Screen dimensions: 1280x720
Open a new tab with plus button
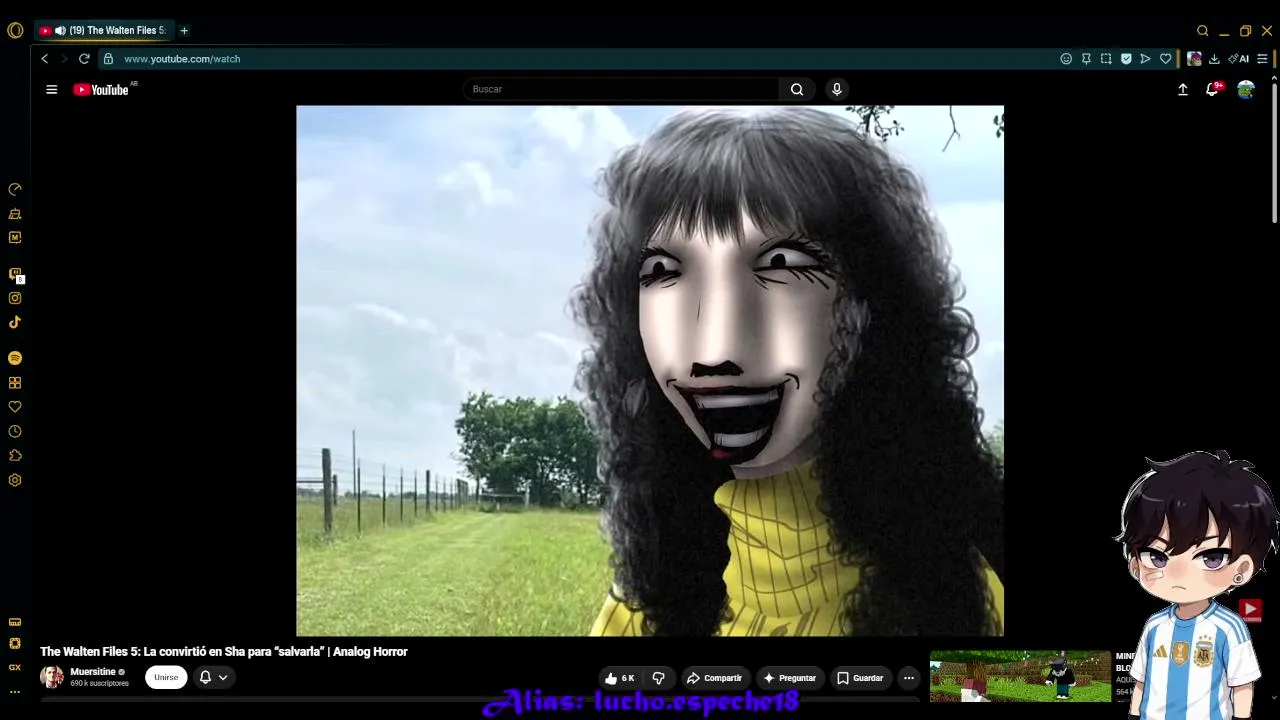pos(184,31)
